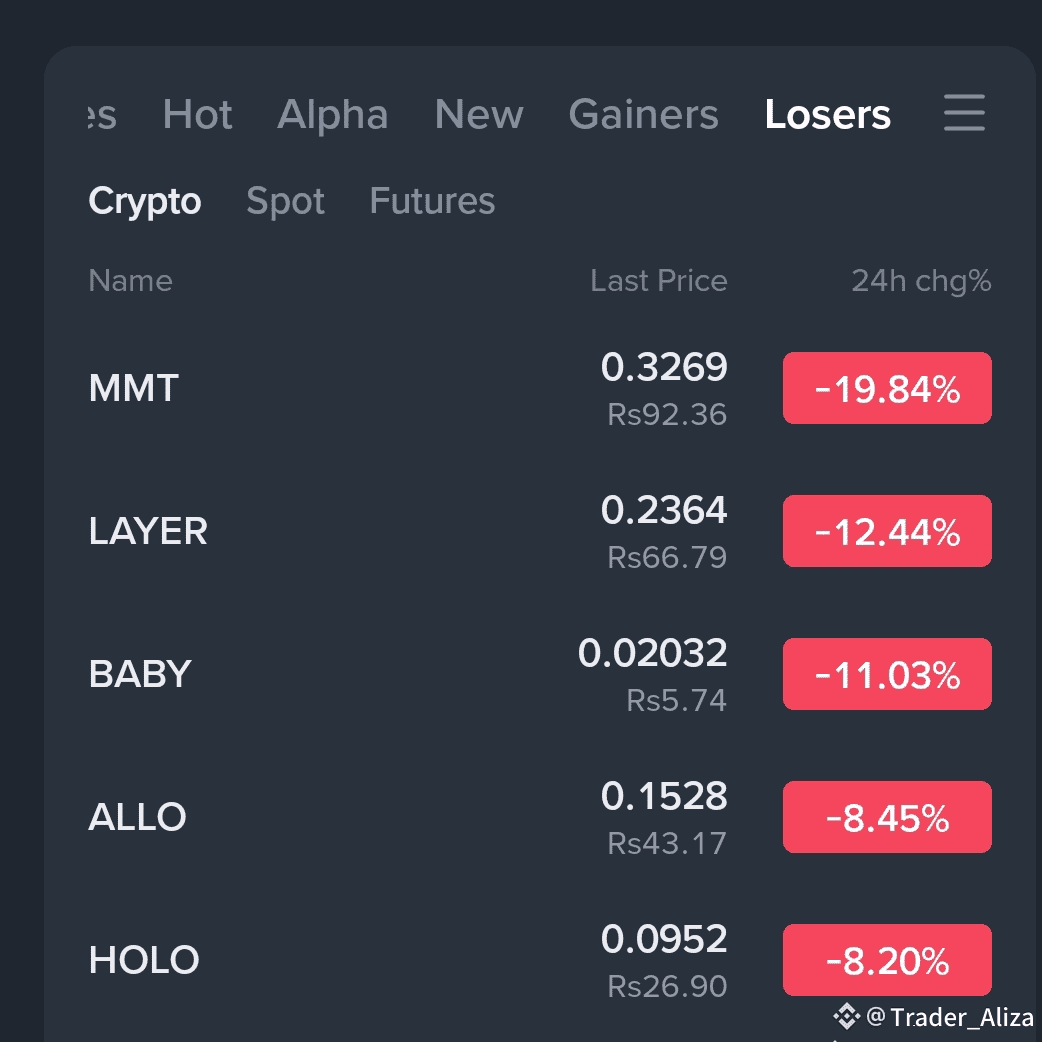Tap the -19.84% change badge

coord(887,388)
